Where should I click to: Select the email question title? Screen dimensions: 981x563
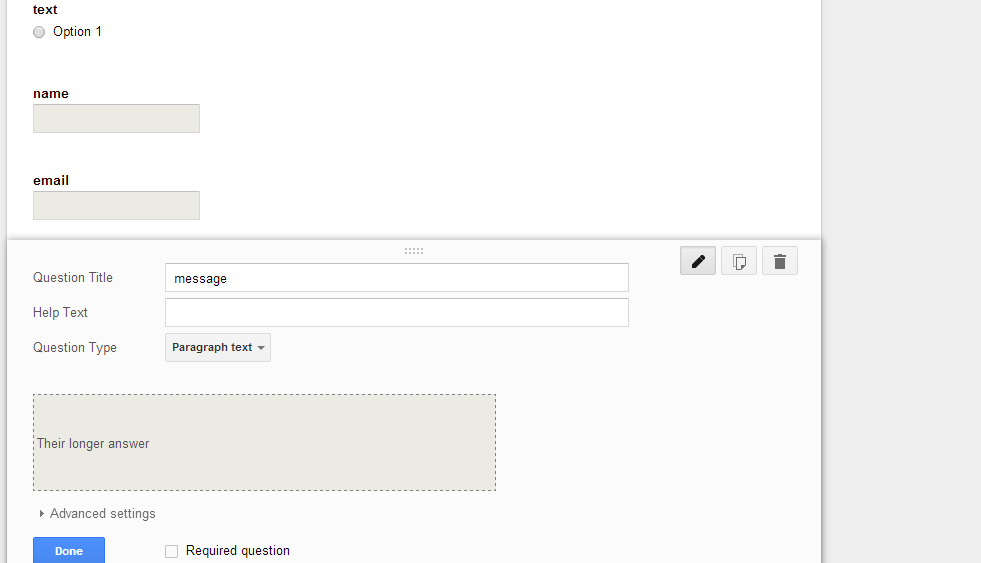pos(51,180)
